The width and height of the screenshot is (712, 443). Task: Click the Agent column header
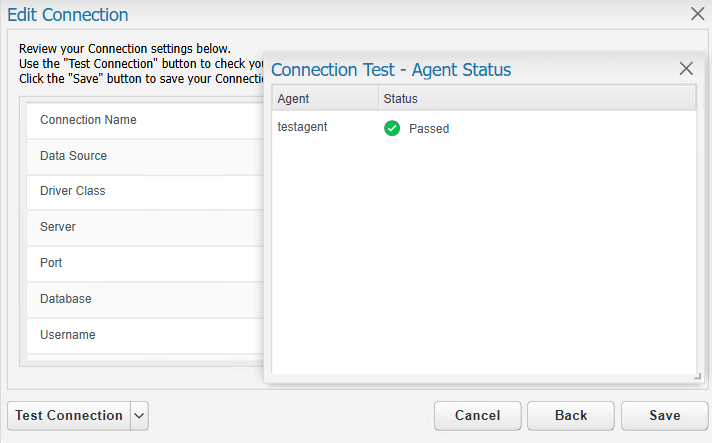tap(326, 98)
